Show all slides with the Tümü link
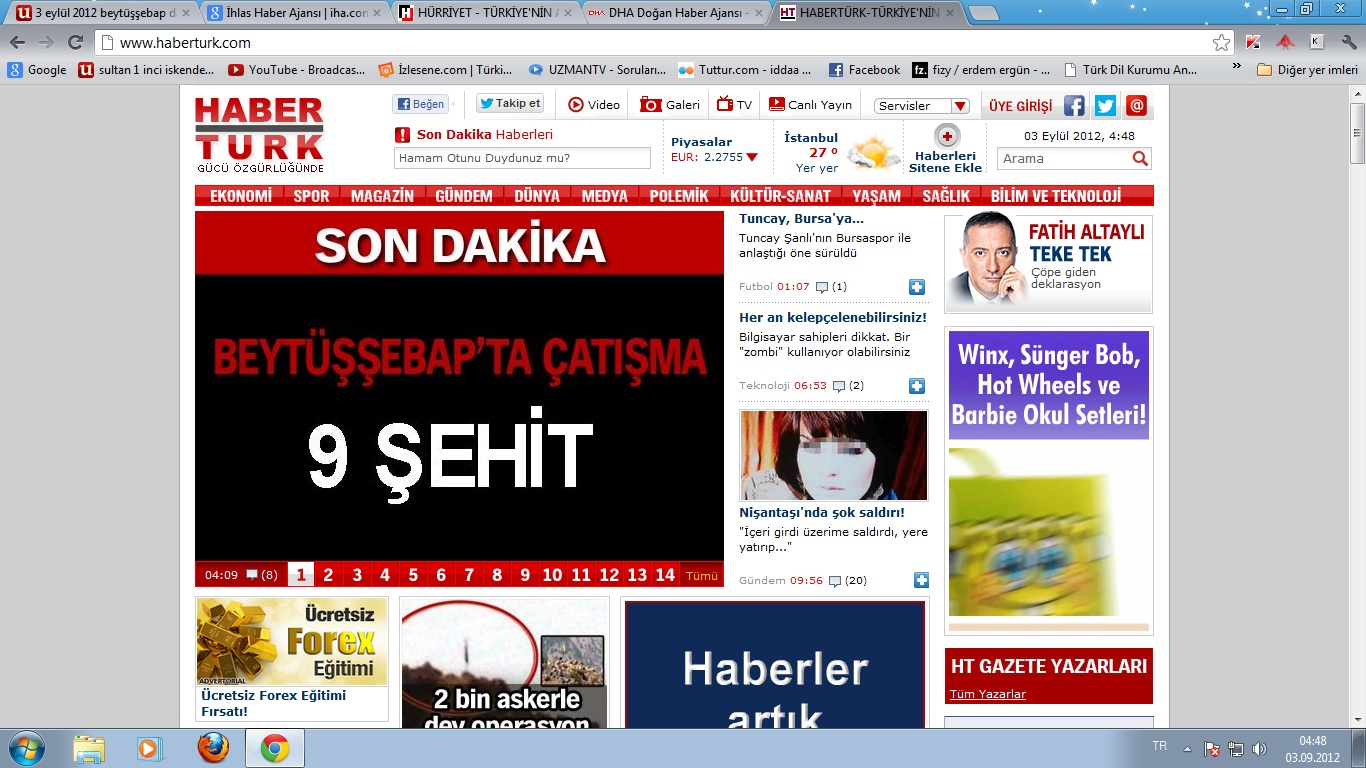This screenshot has height=768, width=1366. (x=702, y=575)
